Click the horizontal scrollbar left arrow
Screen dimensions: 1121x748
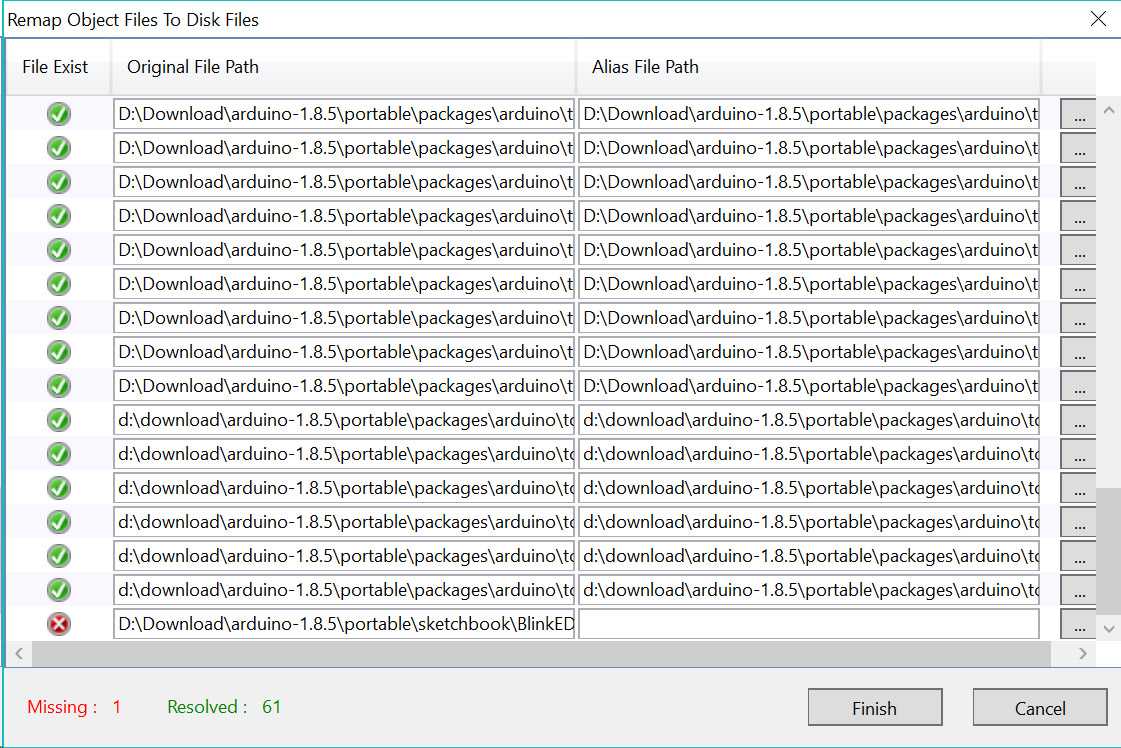click(19, 653)
